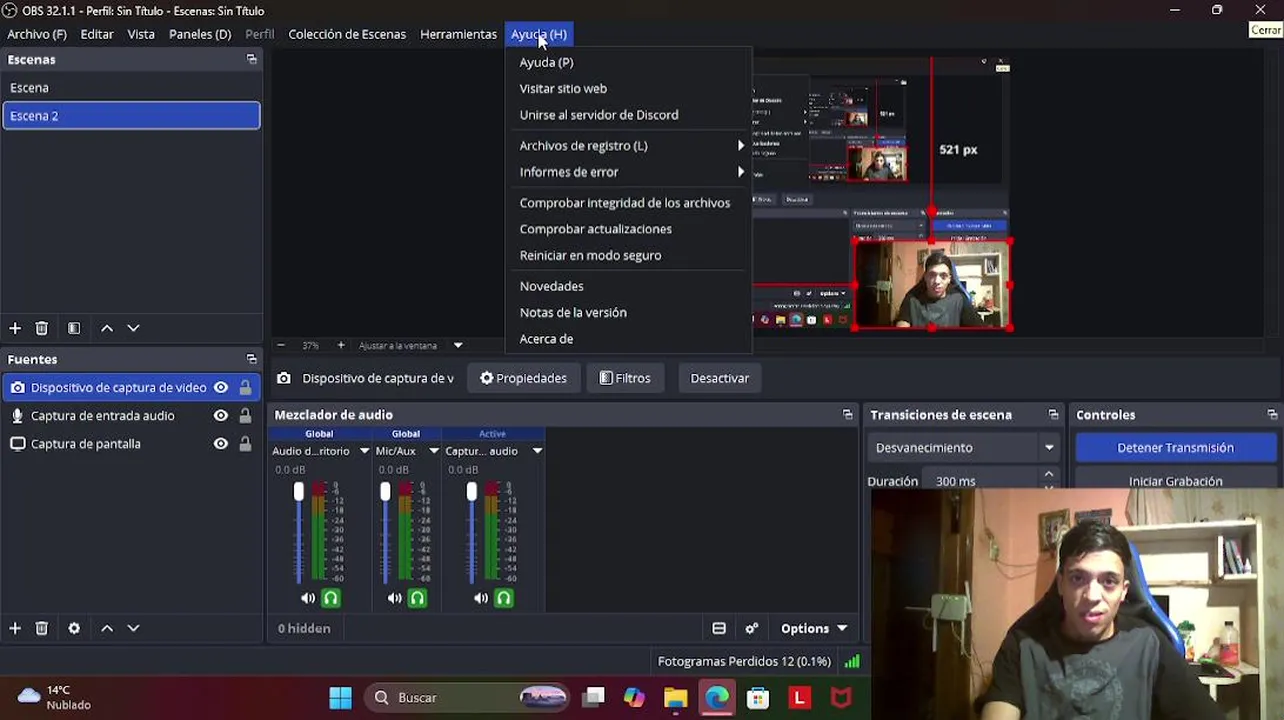The width and height of the screenshot is (1284, 720).
Task: Adjust Captura audio volume fader
Action: click(x=471, y=491)
